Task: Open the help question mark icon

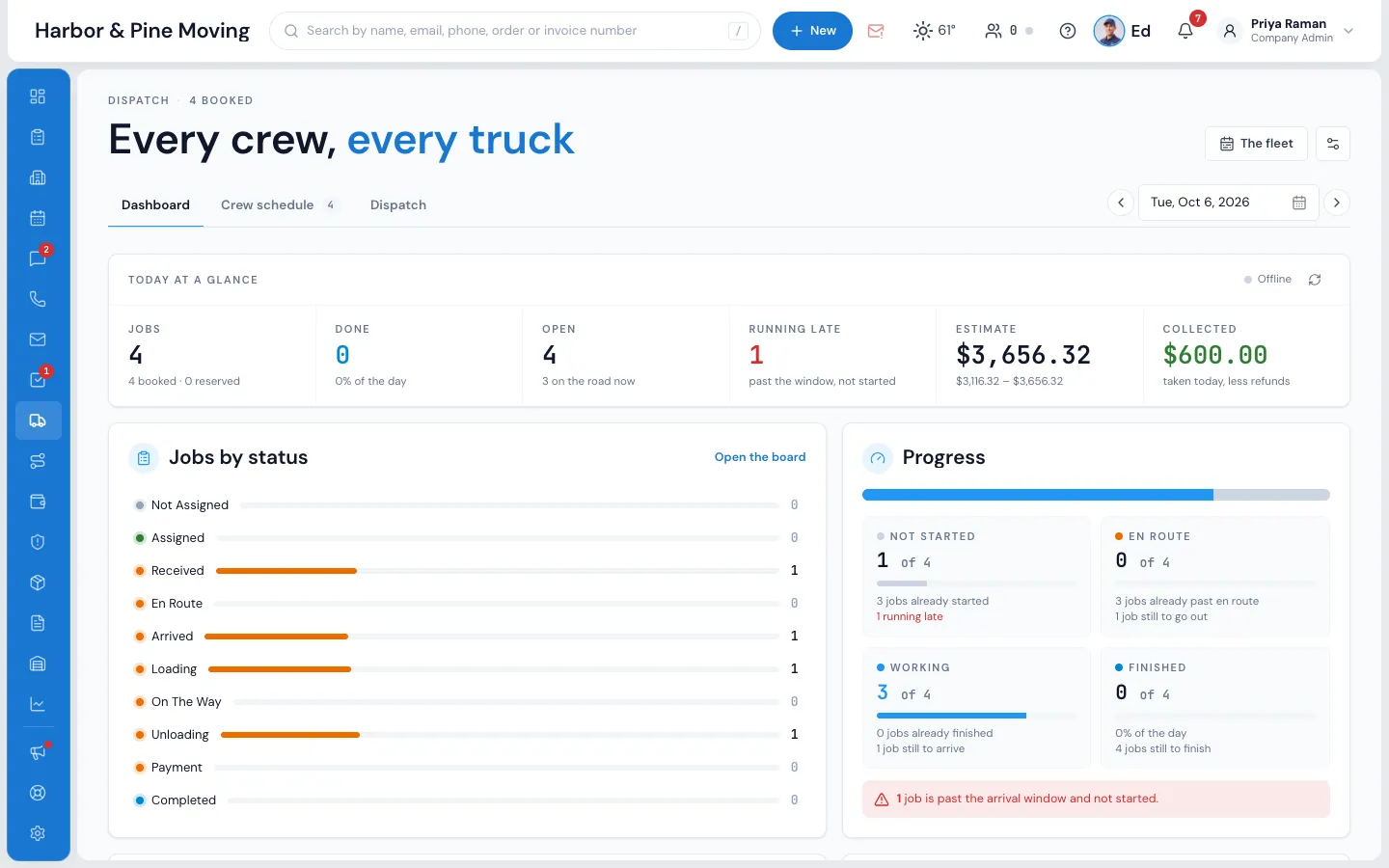Action: click(1068, 31)
